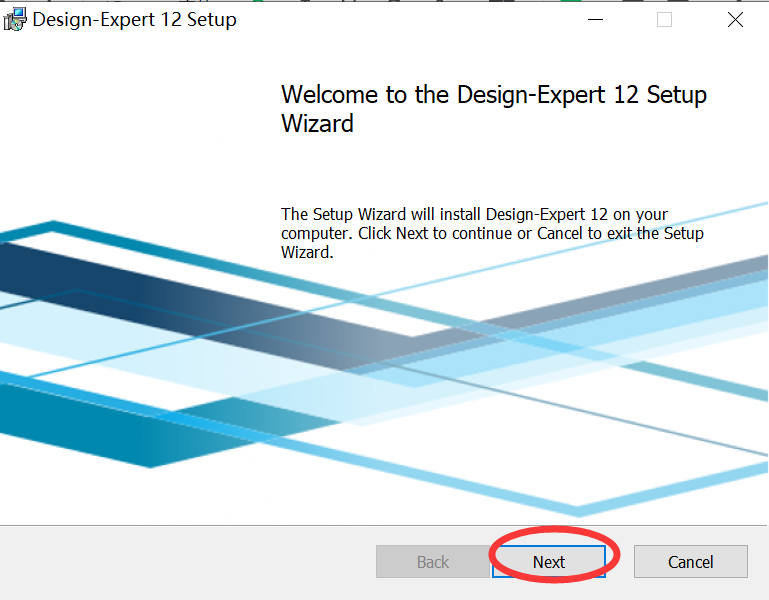Click the greyed-out Back button

click(433, 562)
